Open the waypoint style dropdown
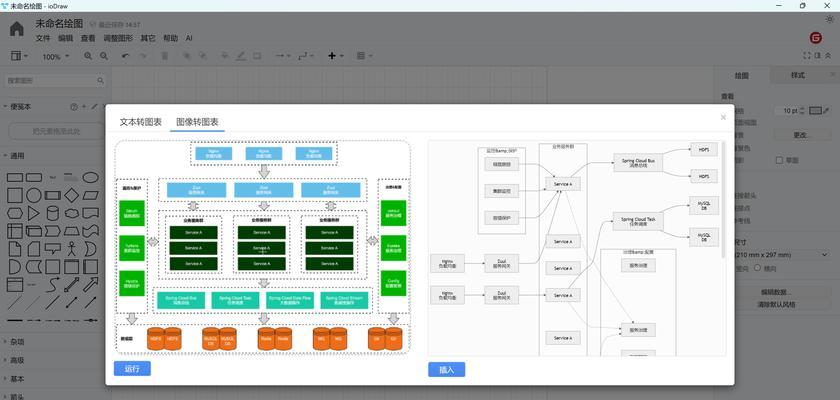Image resolution: width=840 pixels, height=400 pixels. [306, 56]
